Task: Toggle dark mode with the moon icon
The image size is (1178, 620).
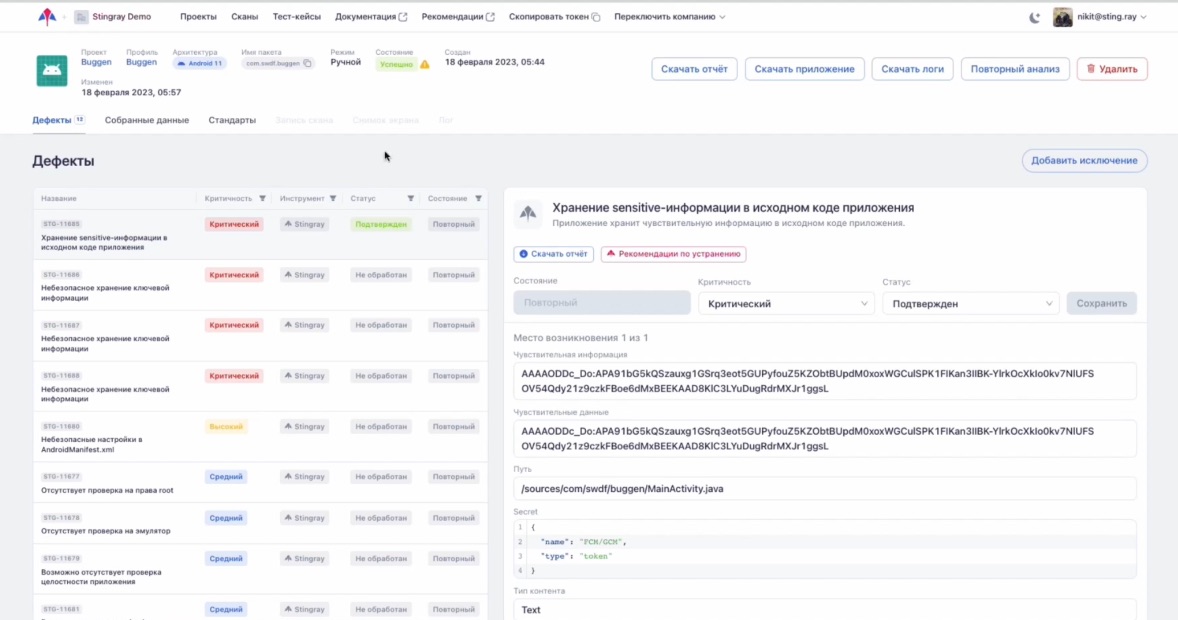Action: pyautogui.click(x=1034, y=17)
